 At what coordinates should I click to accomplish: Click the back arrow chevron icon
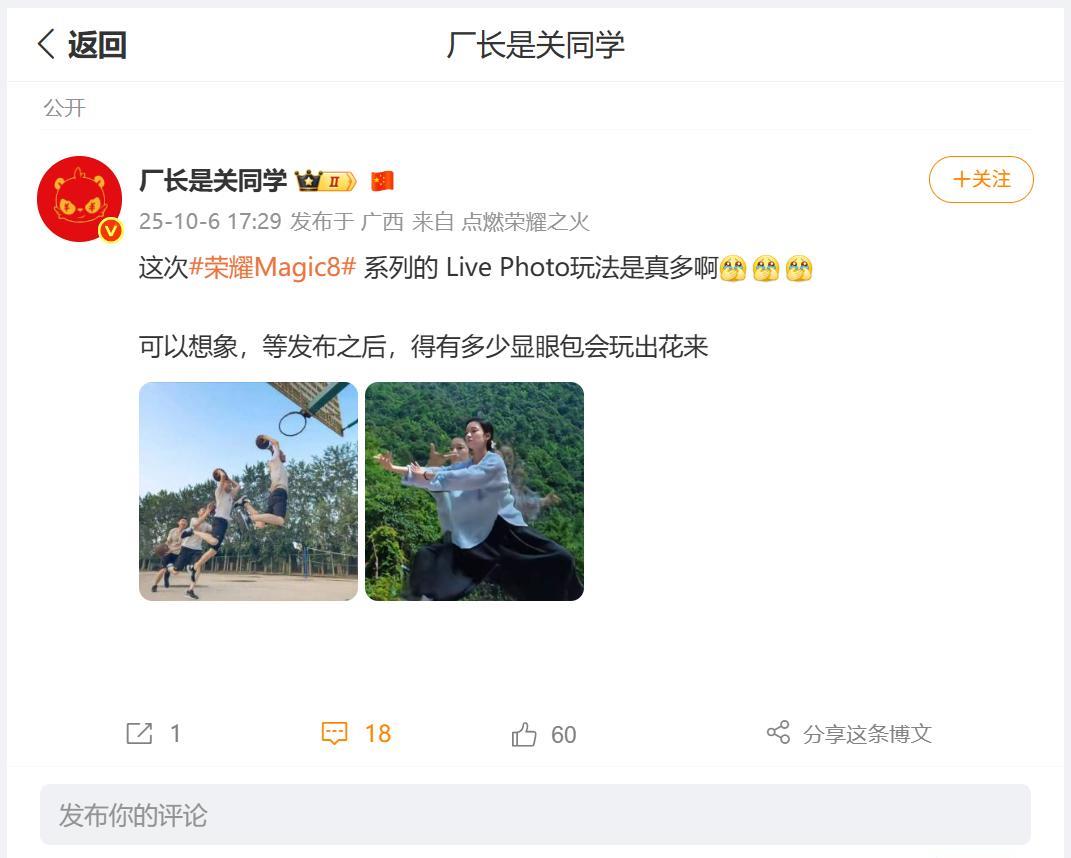[x=46, y=44]
